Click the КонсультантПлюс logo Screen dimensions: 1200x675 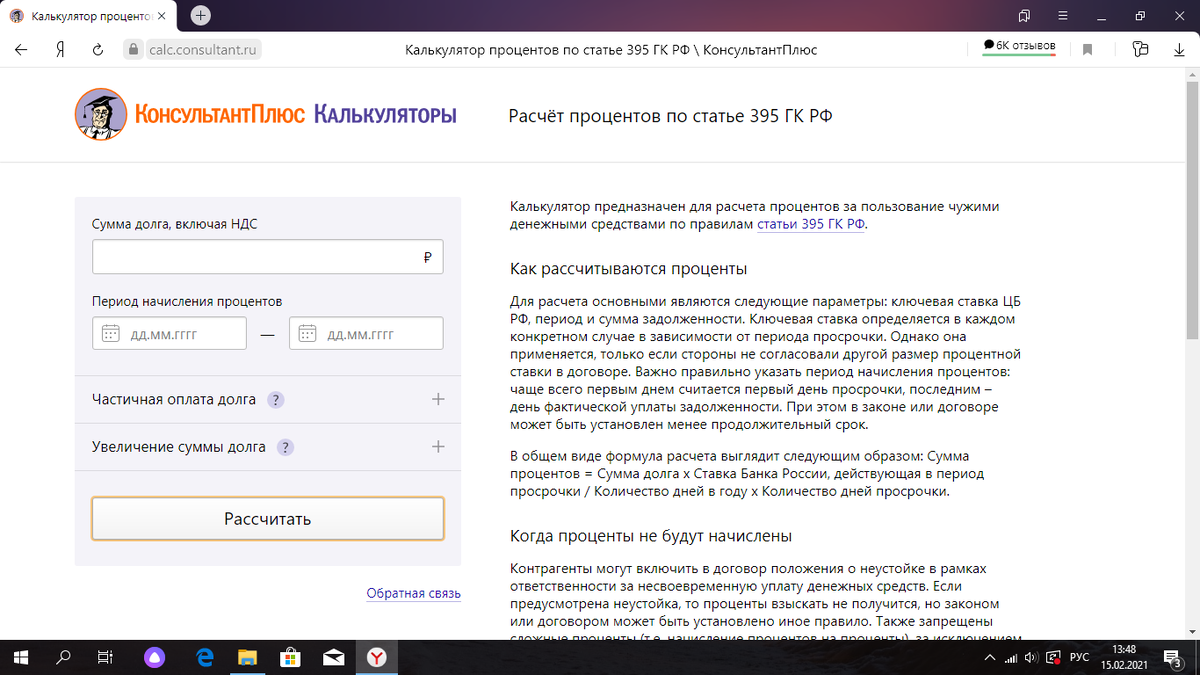100,115
